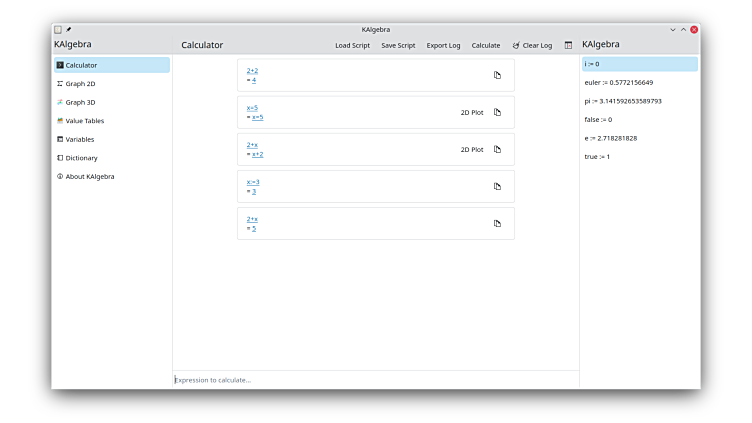Copy the x:=3 result entry
This screenshot has height=423, width=752.
click(497, 186)
